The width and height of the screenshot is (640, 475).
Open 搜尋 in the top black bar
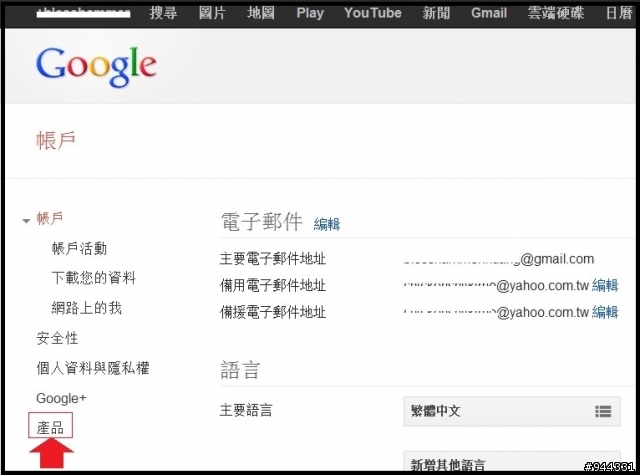[x=163, y=13]
